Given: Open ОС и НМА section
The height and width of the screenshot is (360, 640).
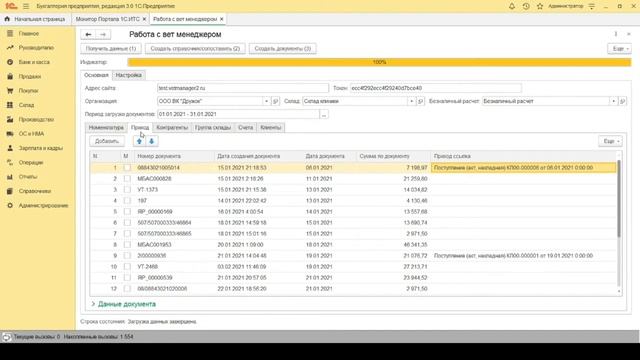Looking at the screenshot, I should point(31,134).
